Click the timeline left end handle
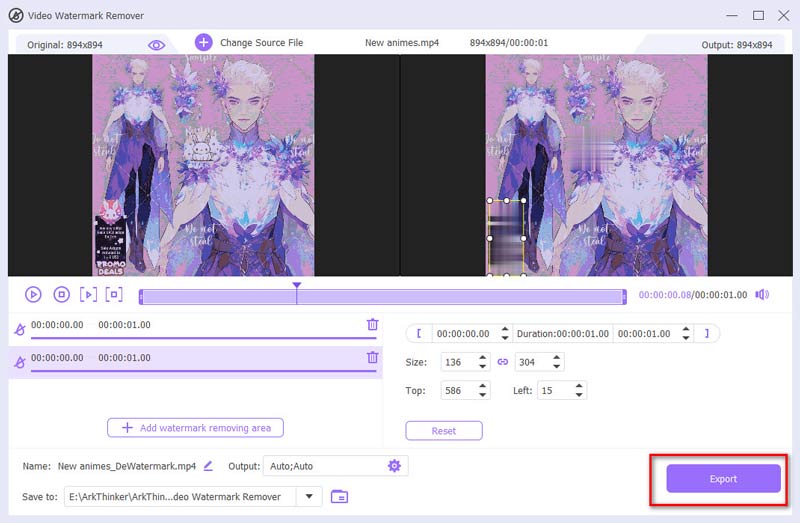 coord(141,297)
